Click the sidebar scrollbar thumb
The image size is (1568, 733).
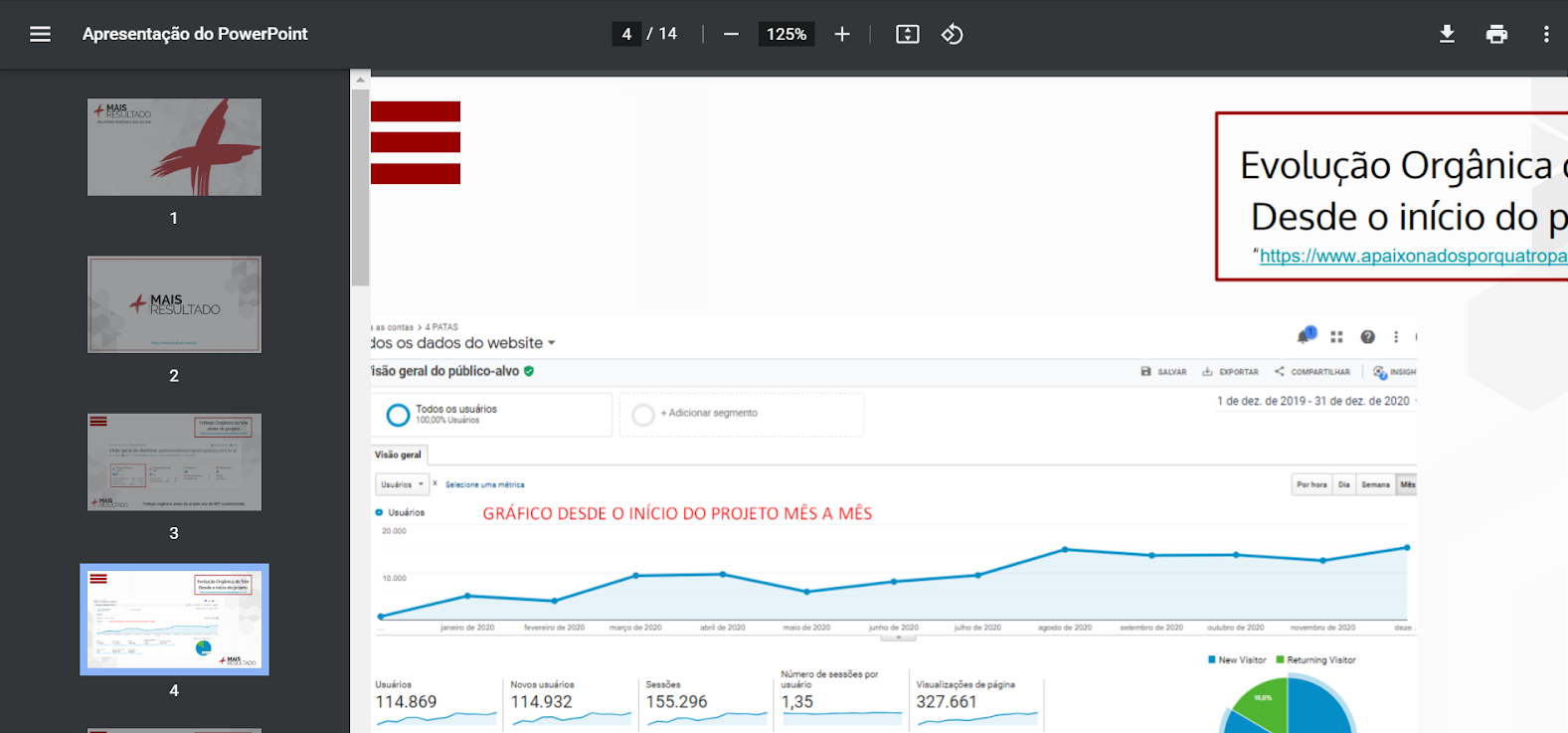pyautogui.click(x=360, y=187)
